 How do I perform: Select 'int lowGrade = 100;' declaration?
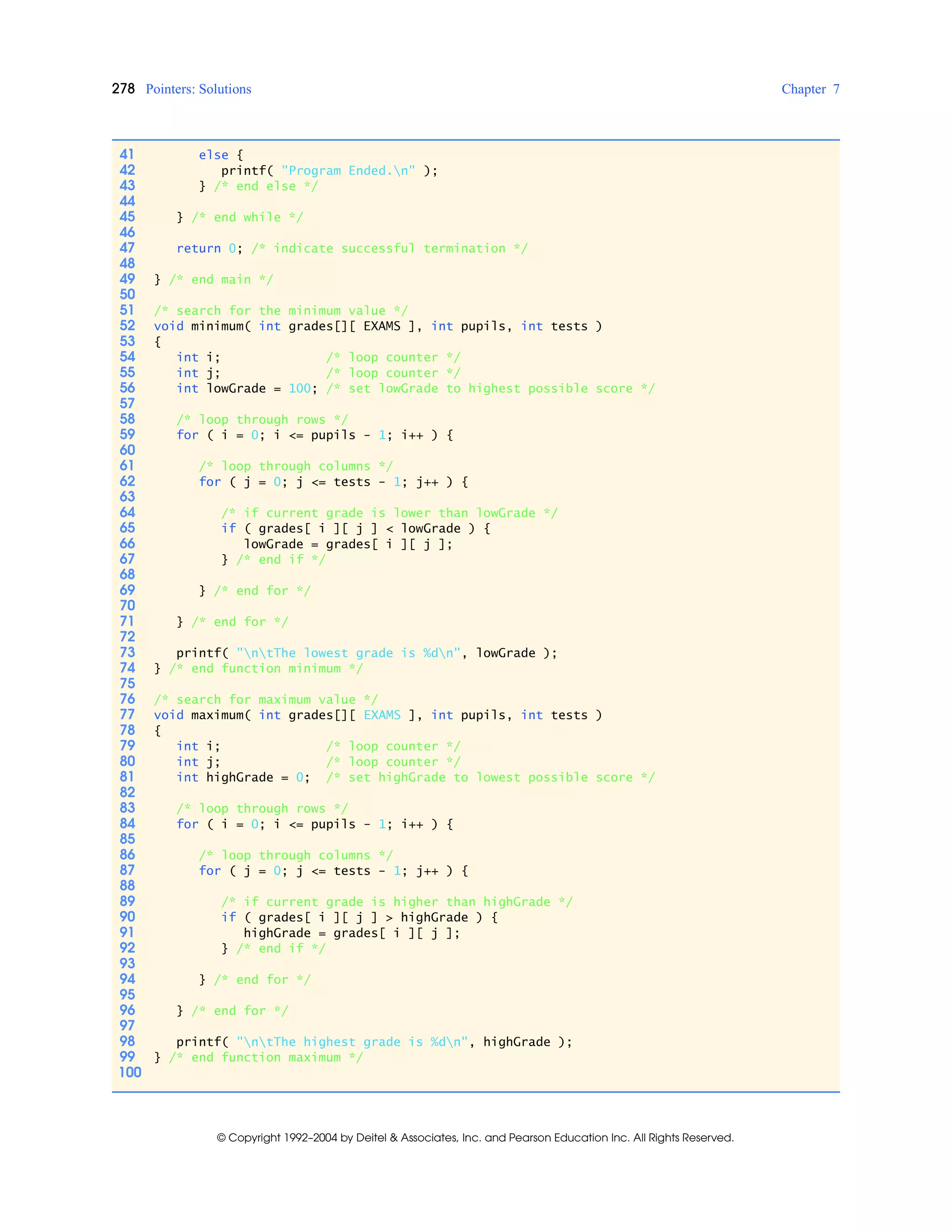pyautogui.click(x=247, y=388)
